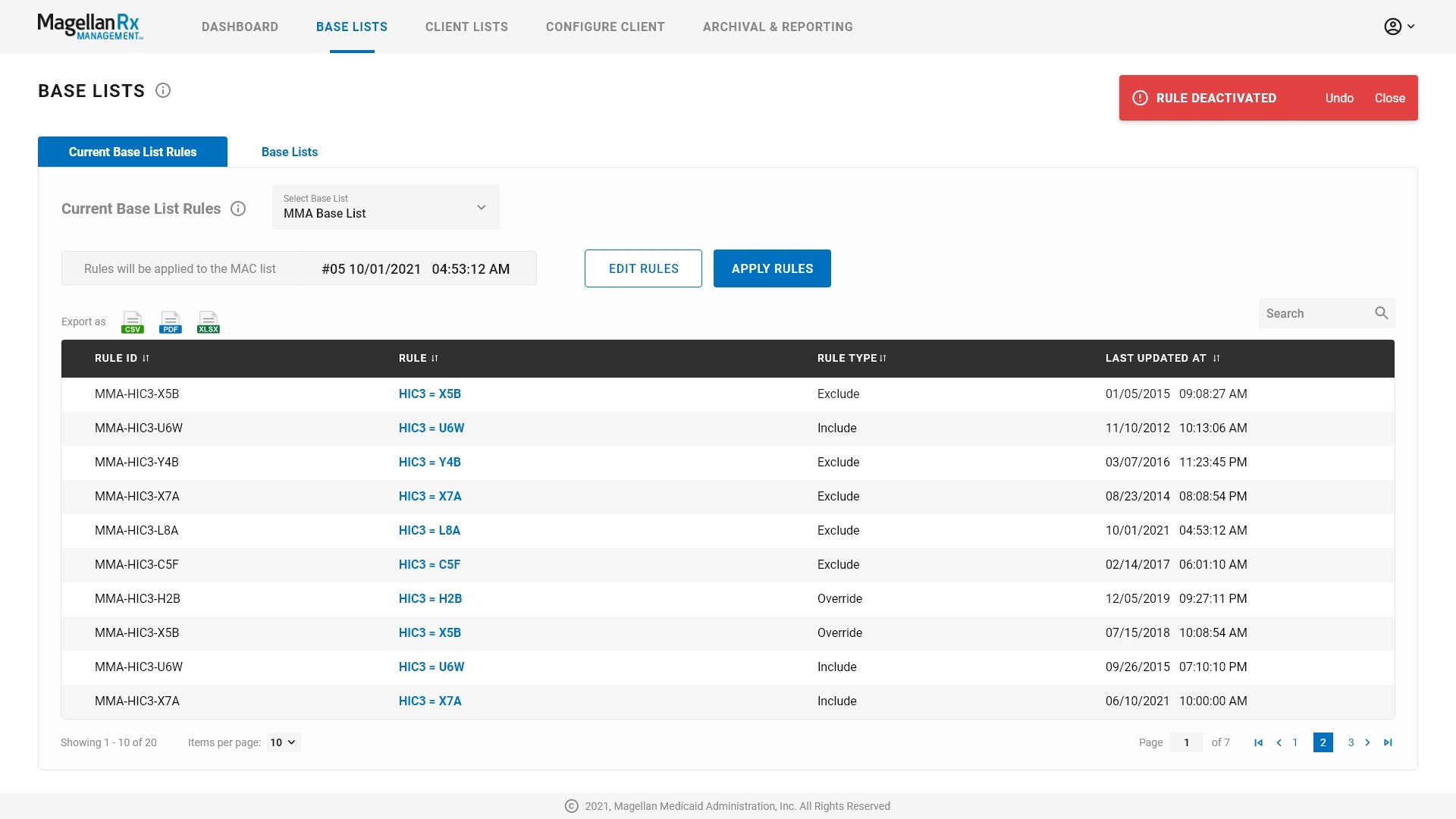Undo the rule deactivation
Viewport: 1456px width, 819px height.
coord(1338,98)
